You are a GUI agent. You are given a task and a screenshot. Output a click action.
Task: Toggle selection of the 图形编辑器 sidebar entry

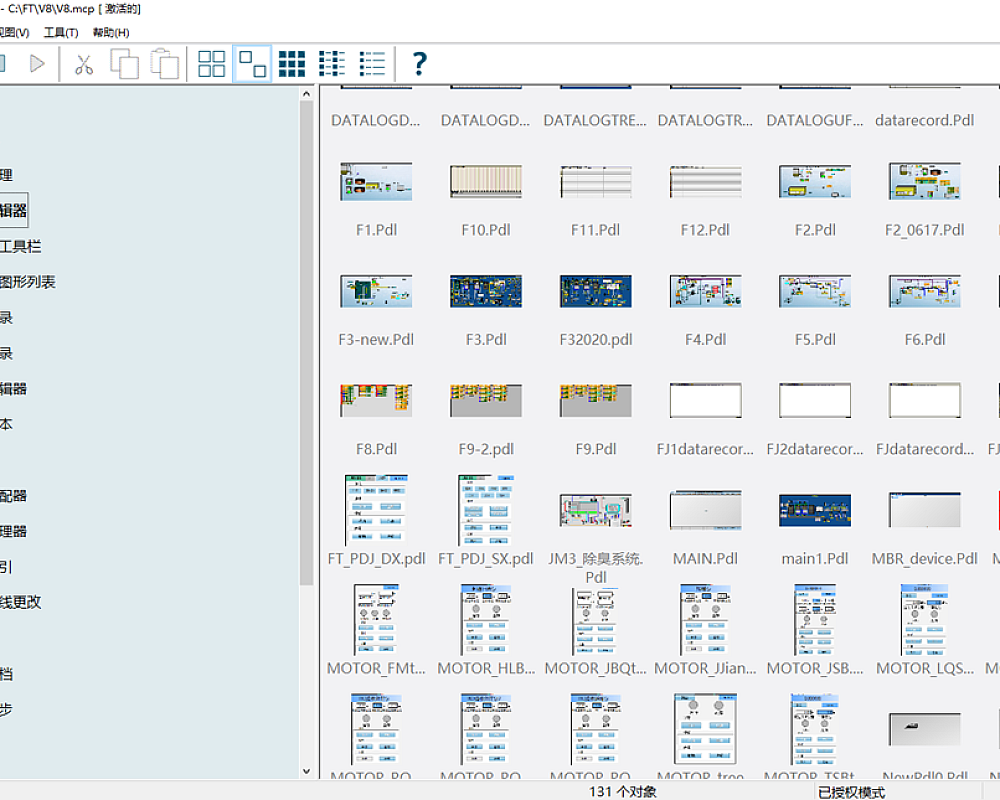pos(12,209)
